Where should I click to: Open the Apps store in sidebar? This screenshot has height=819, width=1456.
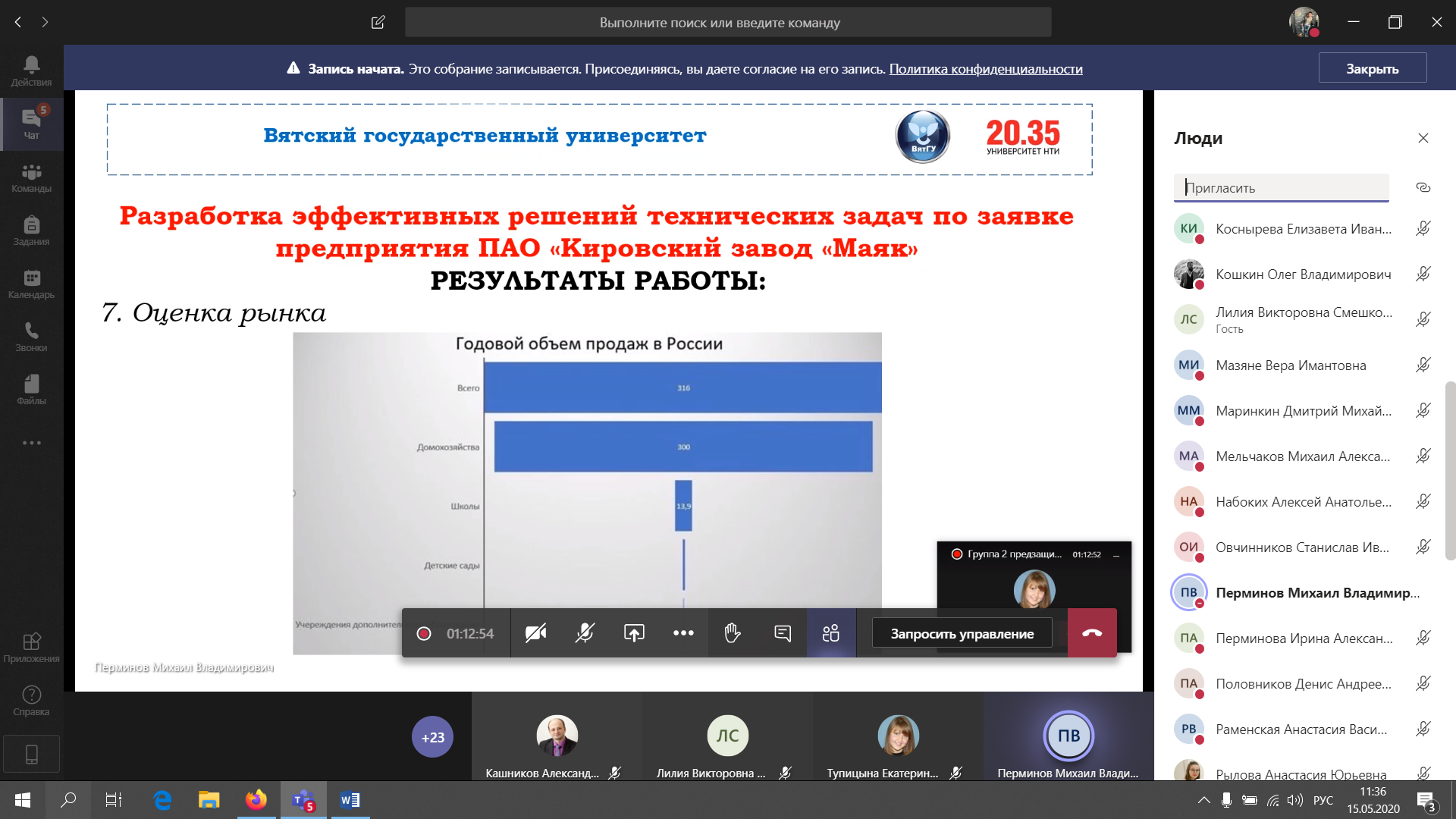31,648
